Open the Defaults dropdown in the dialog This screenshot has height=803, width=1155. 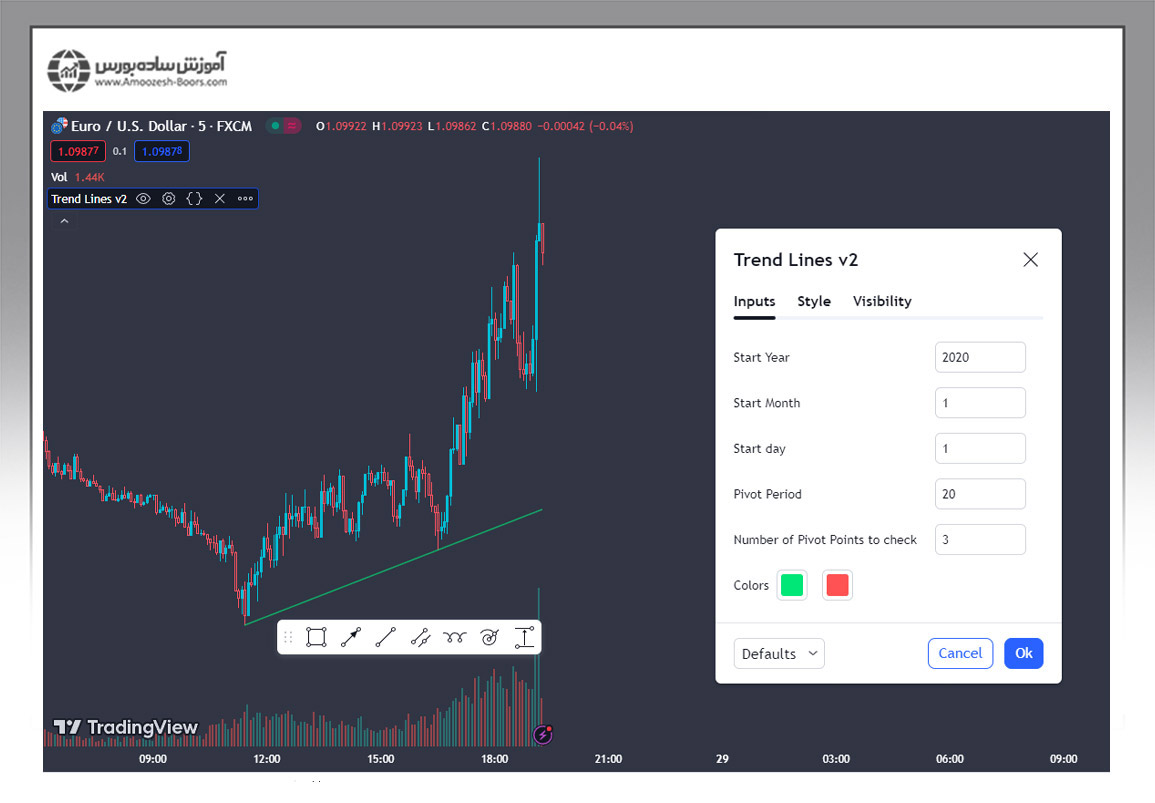[x=779, y=653]
